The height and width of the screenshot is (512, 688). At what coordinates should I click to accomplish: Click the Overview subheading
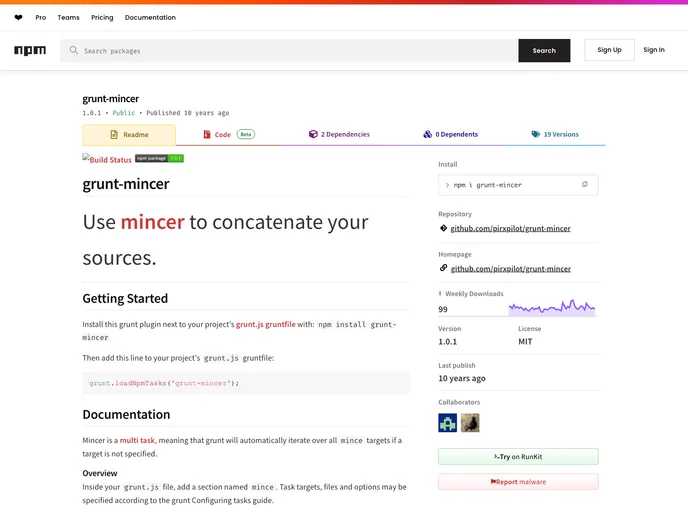(100, 473)
